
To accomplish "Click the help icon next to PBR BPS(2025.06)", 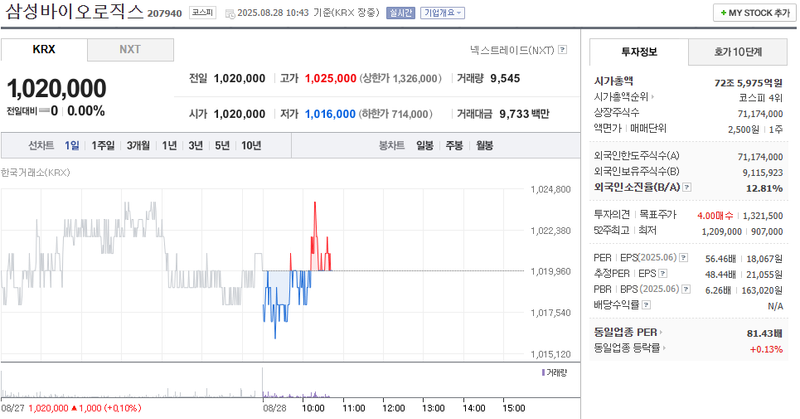I will [686, 289].
